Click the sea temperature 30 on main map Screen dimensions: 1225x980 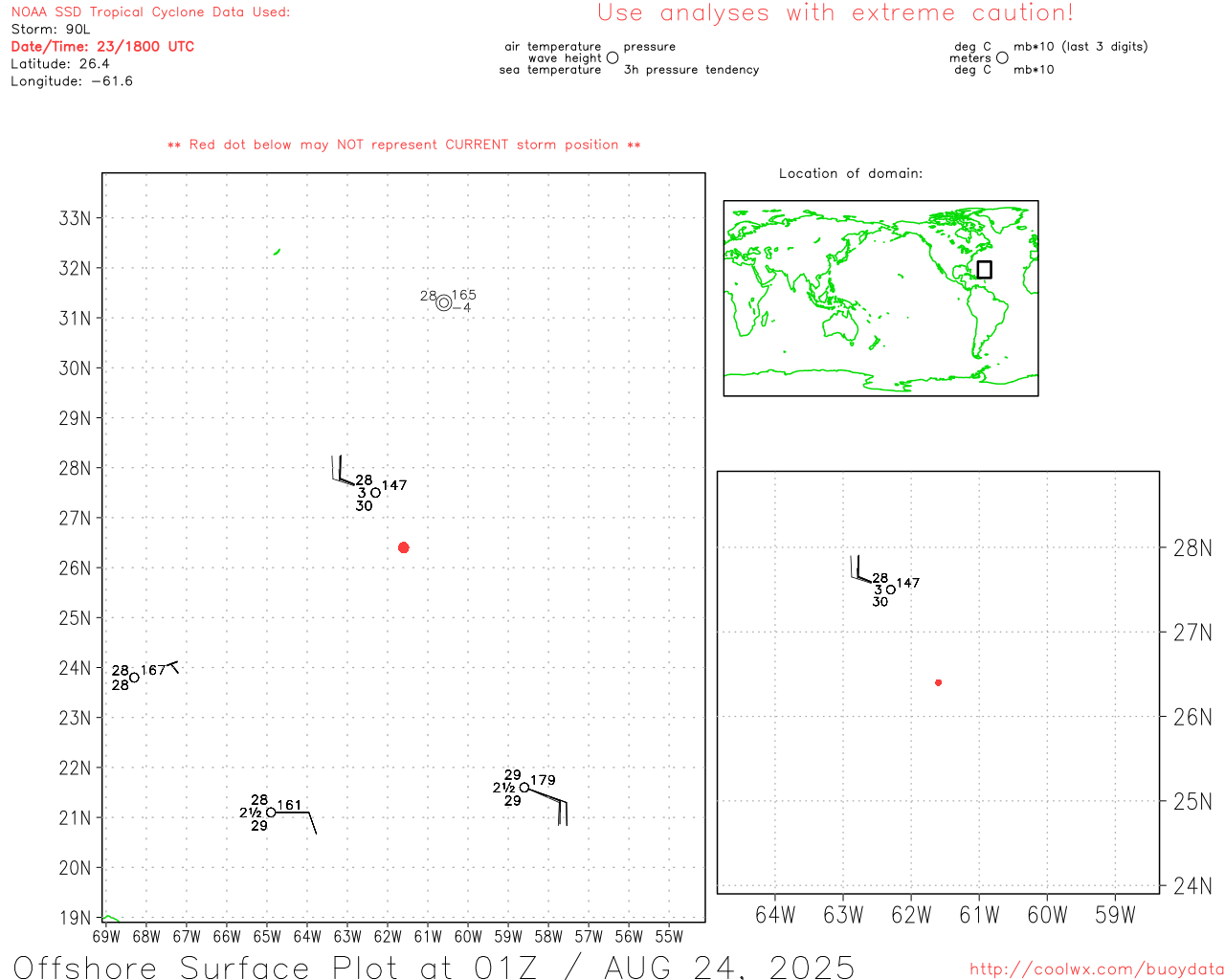pyautogui.click(x=365, y=505)
